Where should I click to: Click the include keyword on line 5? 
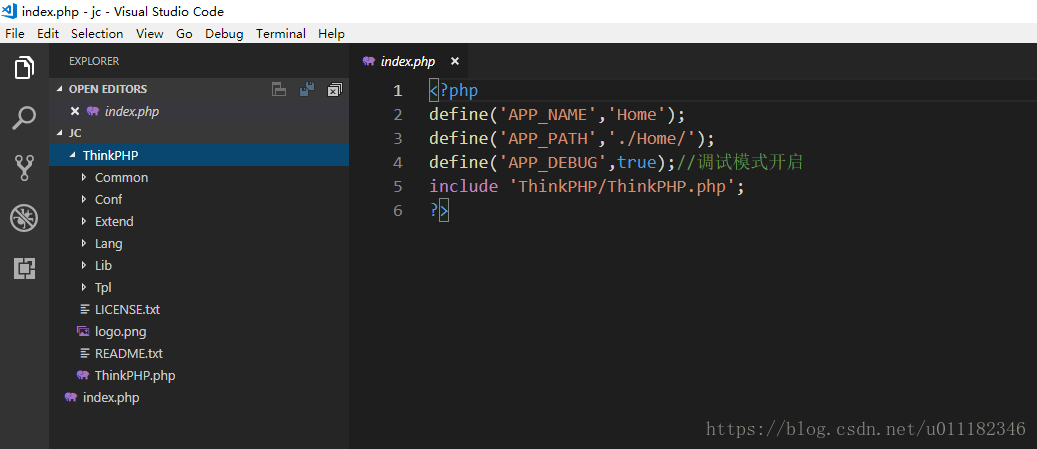464,187
